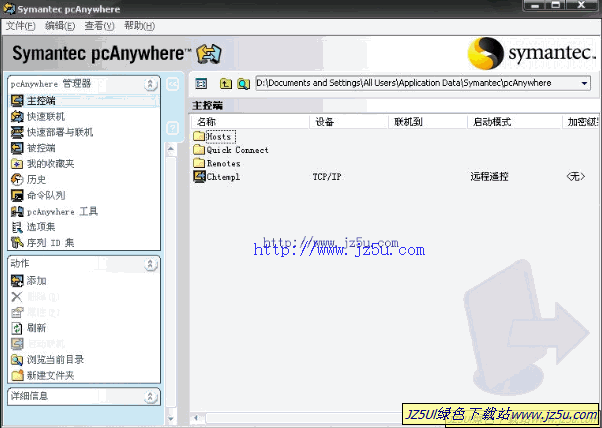Click the greyed-out start connection action icon
The width and height of the screenshot is (602, 428).
[17, 344]
